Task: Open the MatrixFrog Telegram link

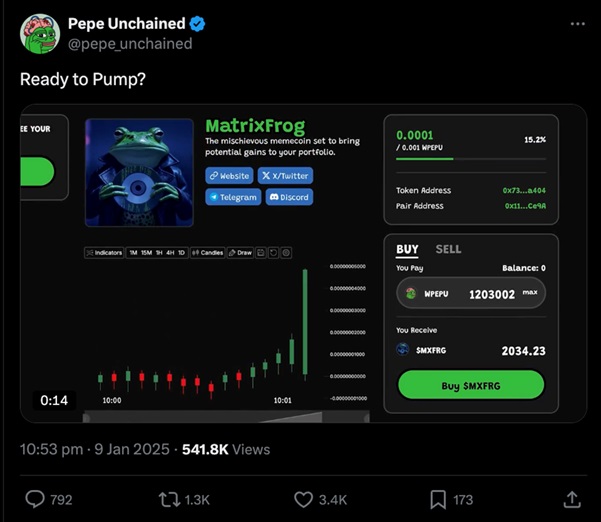Action: coord(232,198)
